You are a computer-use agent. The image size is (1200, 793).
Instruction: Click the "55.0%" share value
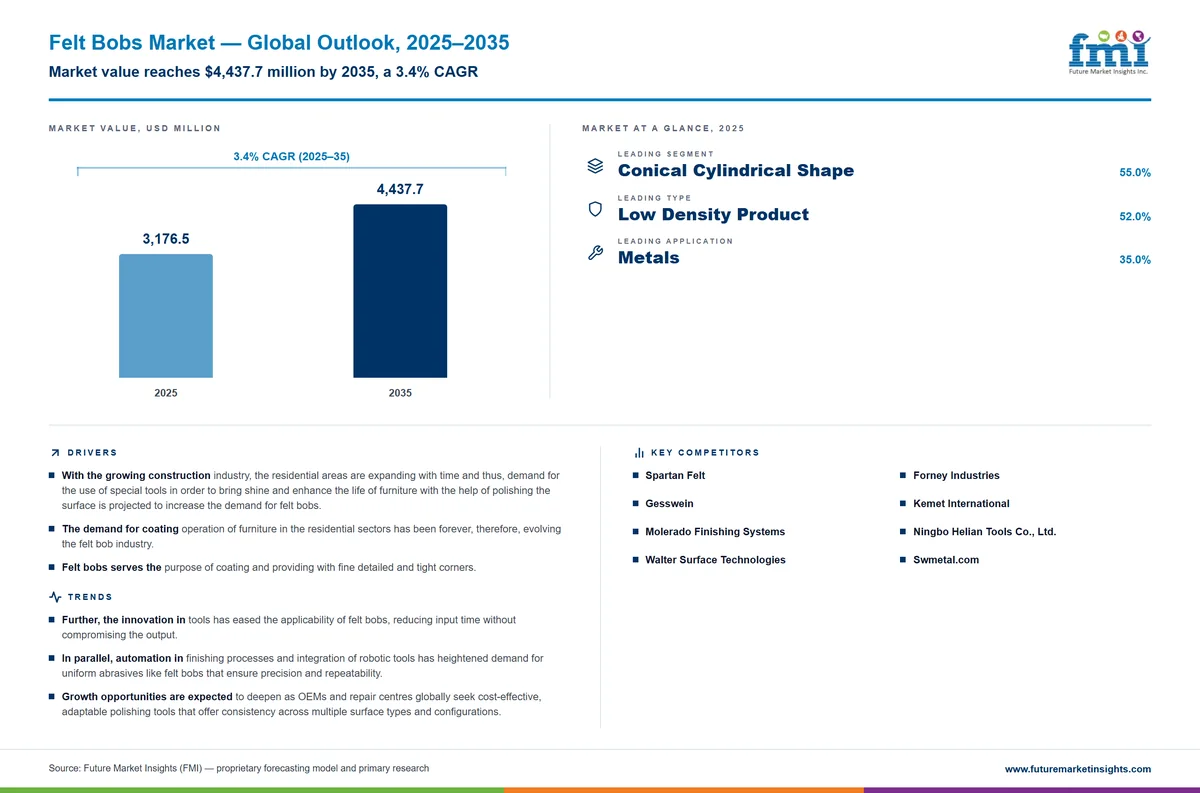coord(1135,173)
